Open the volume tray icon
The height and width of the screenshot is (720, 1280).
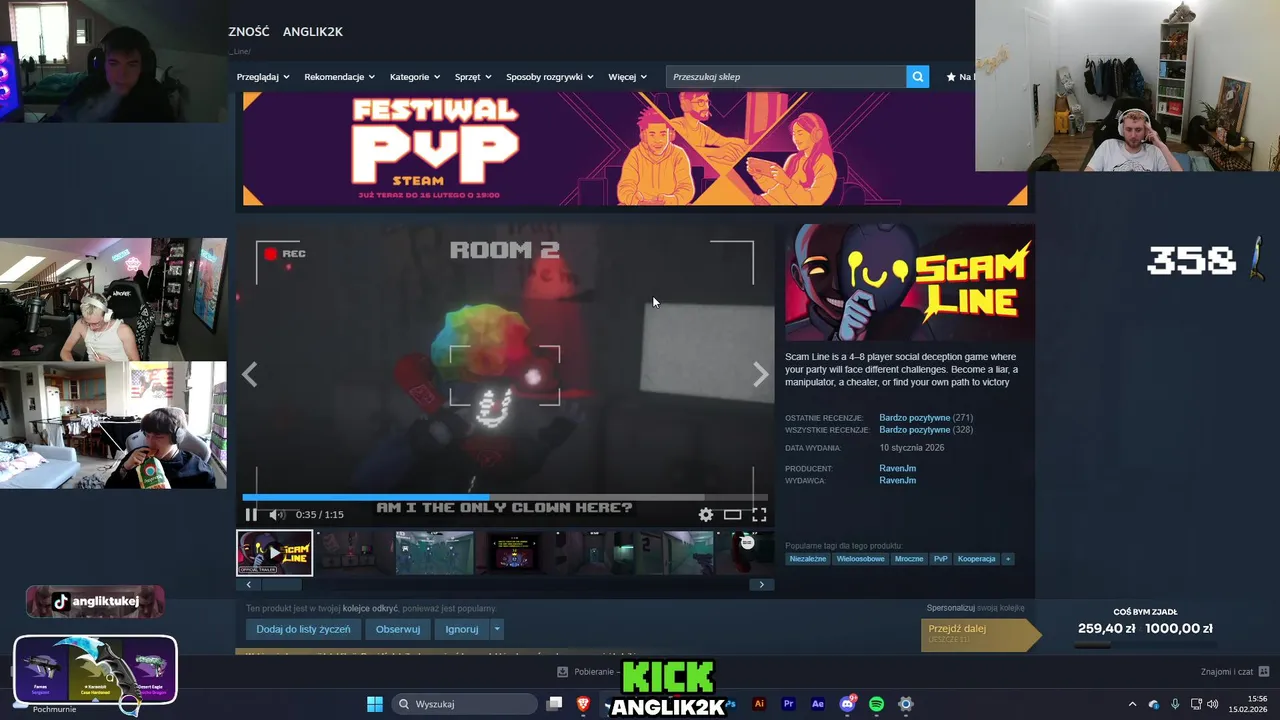coord(1213,704)
